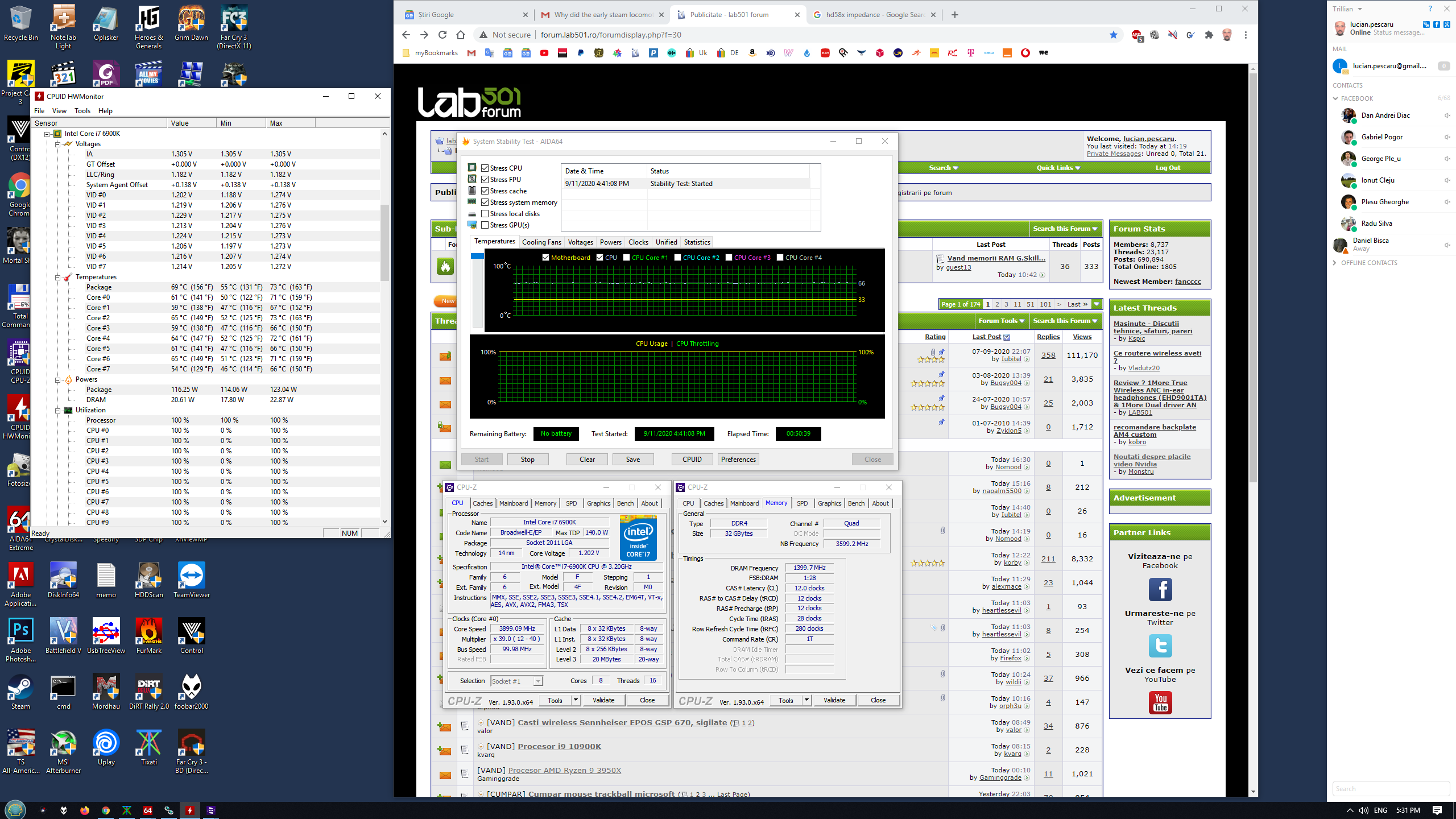Open Mainboard tab in left CPU-Z window

tap(514, 503)
